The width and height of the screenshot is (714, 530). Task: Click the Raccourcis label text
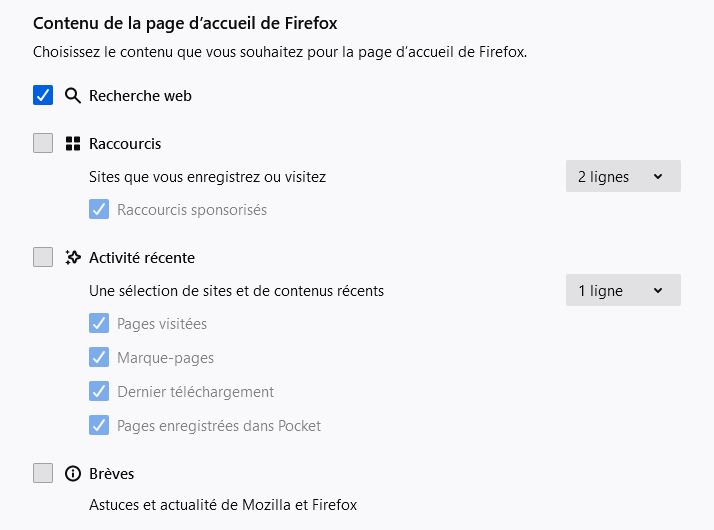pos(125,144)
